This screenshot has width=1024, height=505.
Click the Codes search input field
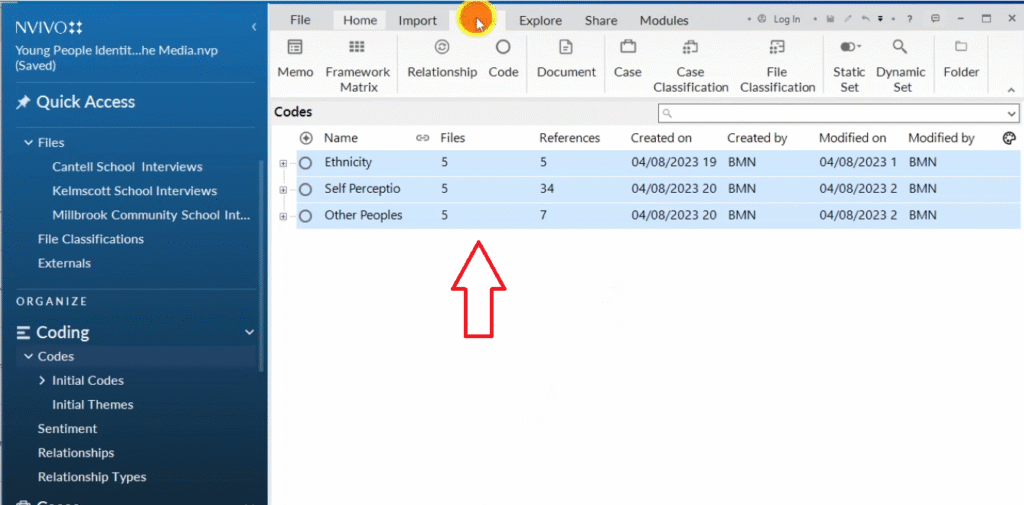pyautogui.click(x=838, y=113)
